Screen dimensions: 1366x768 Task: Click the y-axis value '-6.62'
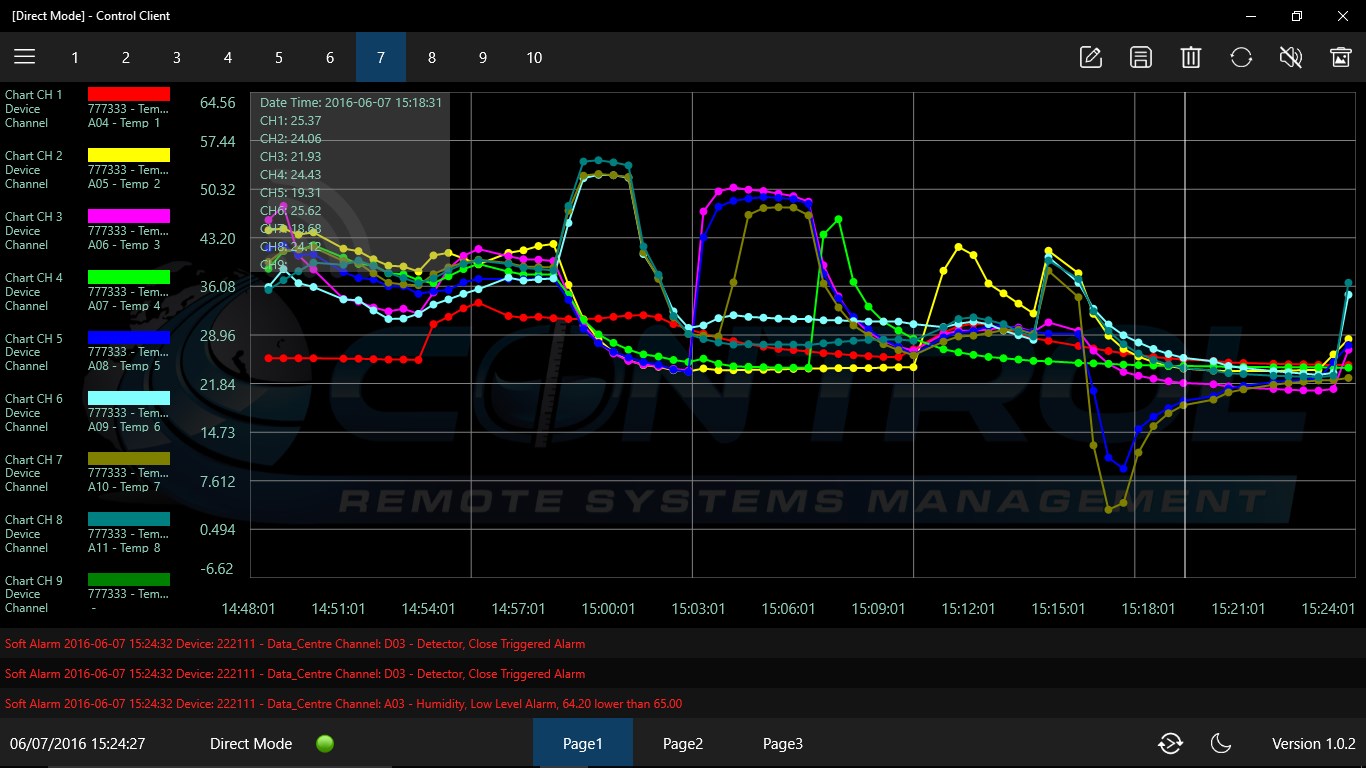217,569
